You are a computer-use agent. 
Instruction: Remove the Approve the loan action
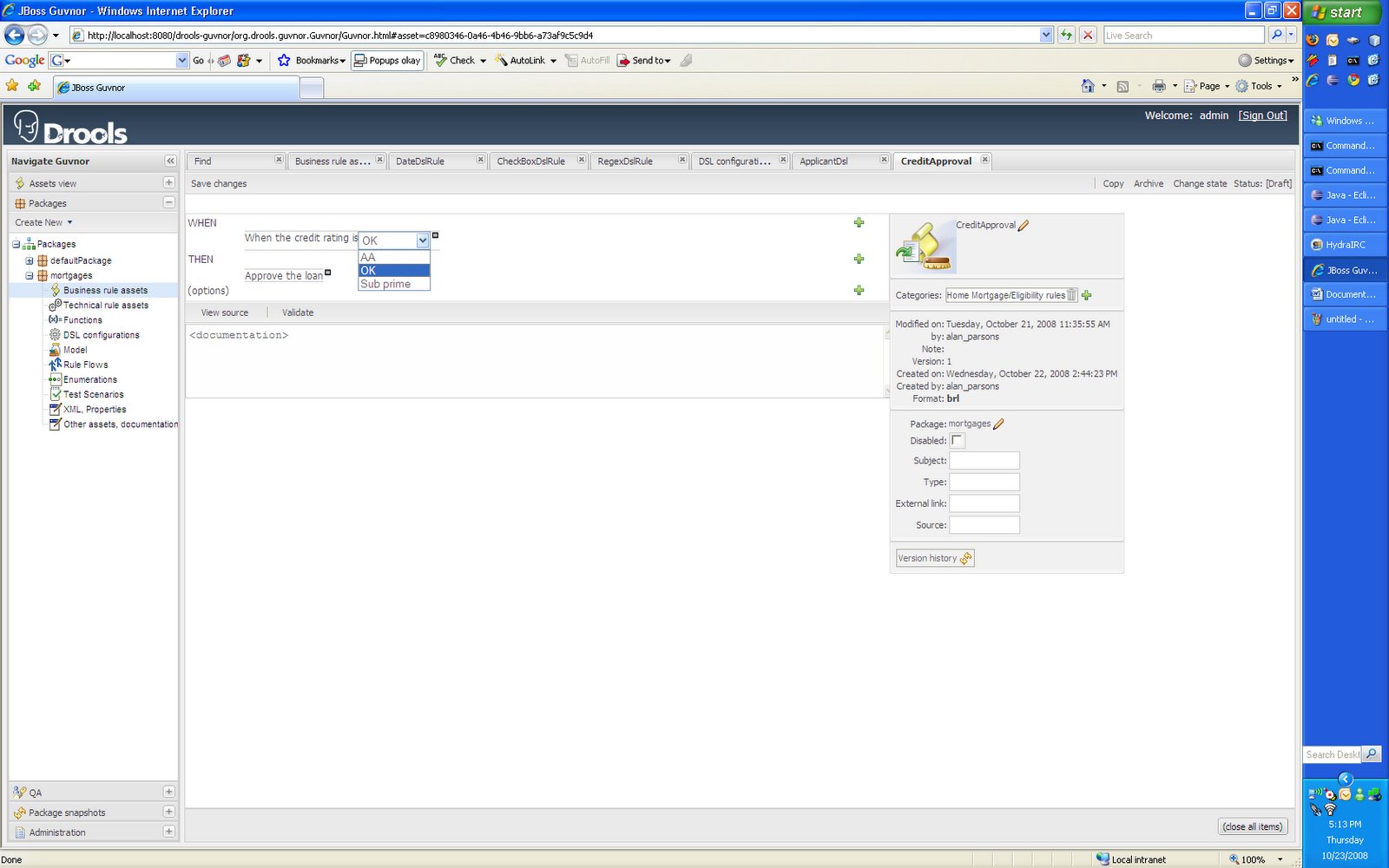(x=327, y=273)
